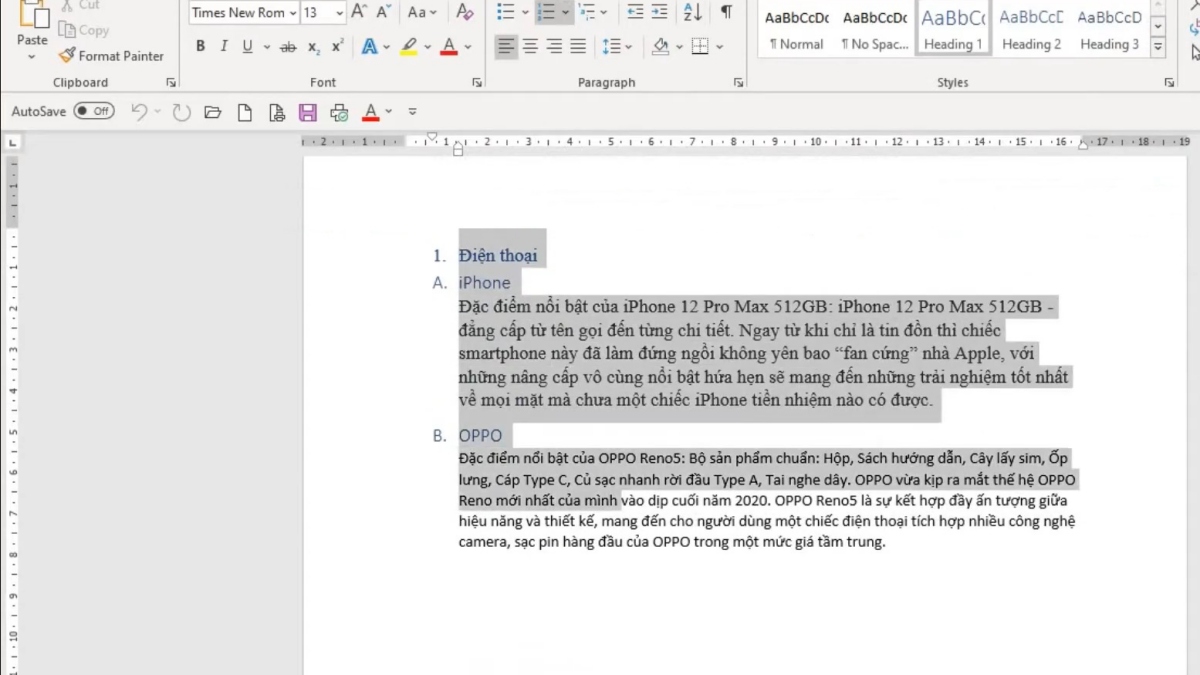The height and width of the screenshot is (675, 1200).
Task: Toggle Show/Hide paragraph marks
Action: 726,12
